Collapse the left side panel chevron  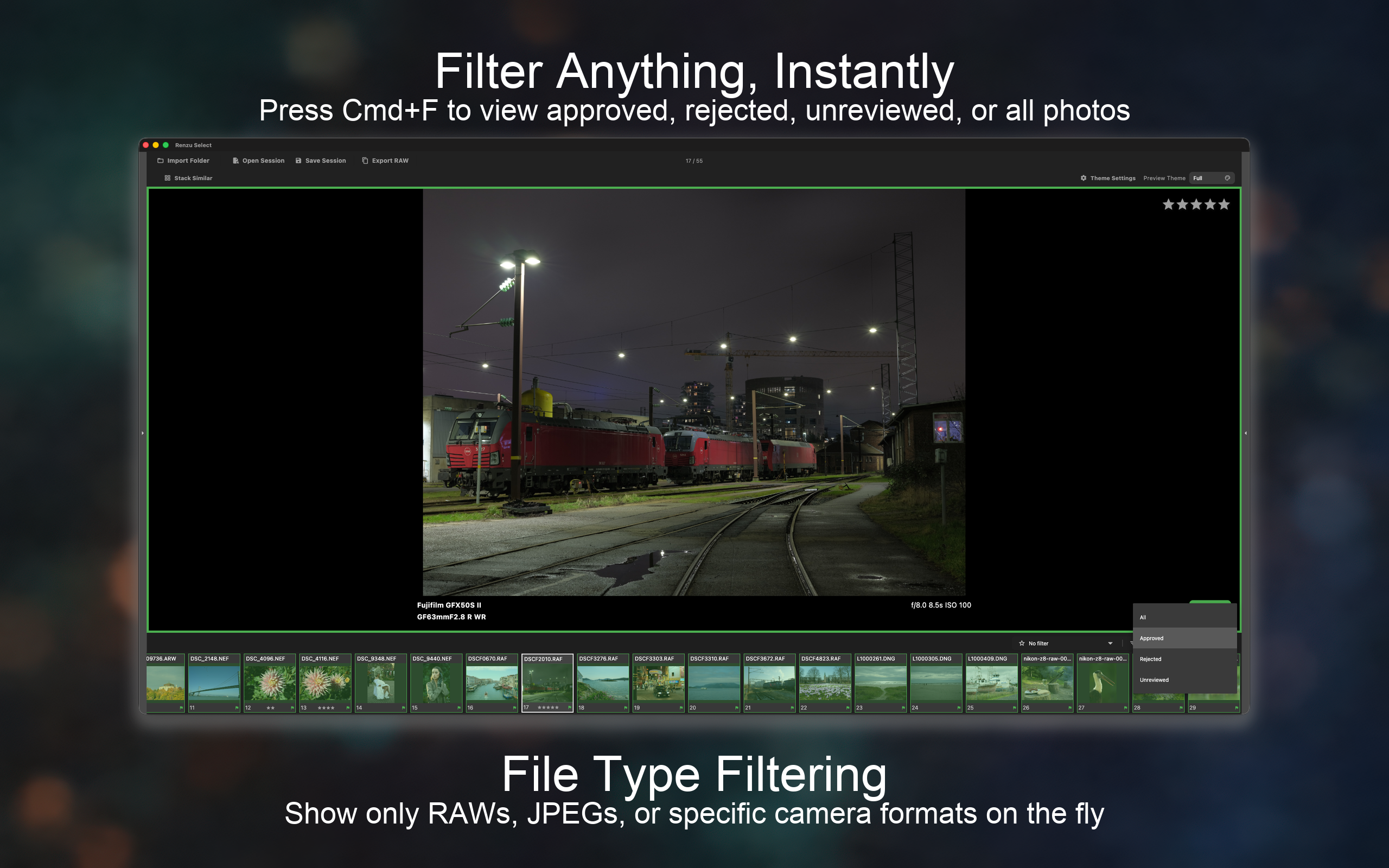click(x=142, y=433)
